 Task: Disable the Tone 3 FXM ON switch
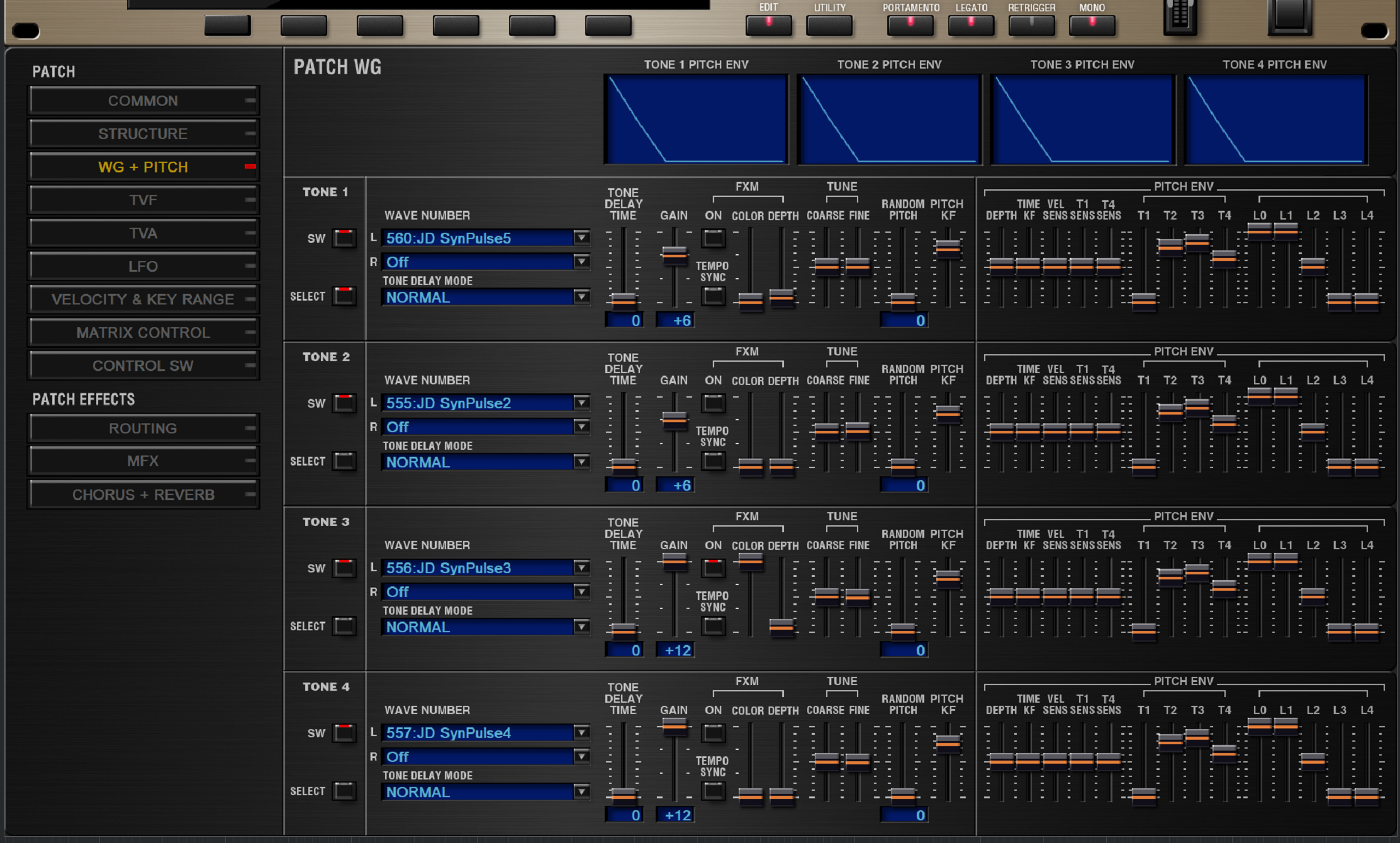(x=713, y=567)
